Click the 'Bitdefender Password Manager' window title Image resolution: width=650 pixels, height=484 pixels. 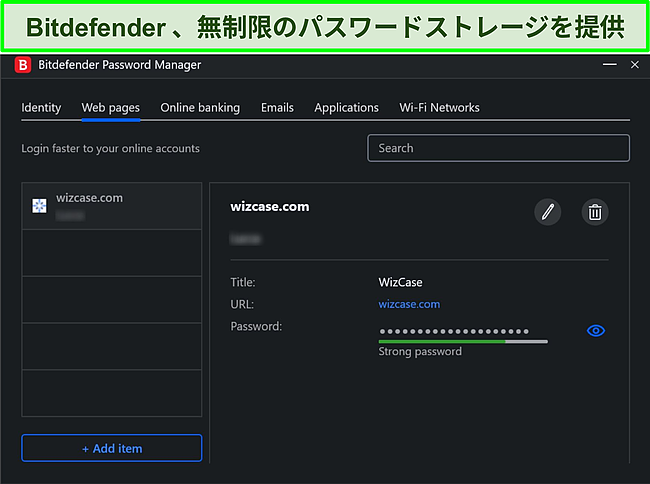tap(119, 65)
